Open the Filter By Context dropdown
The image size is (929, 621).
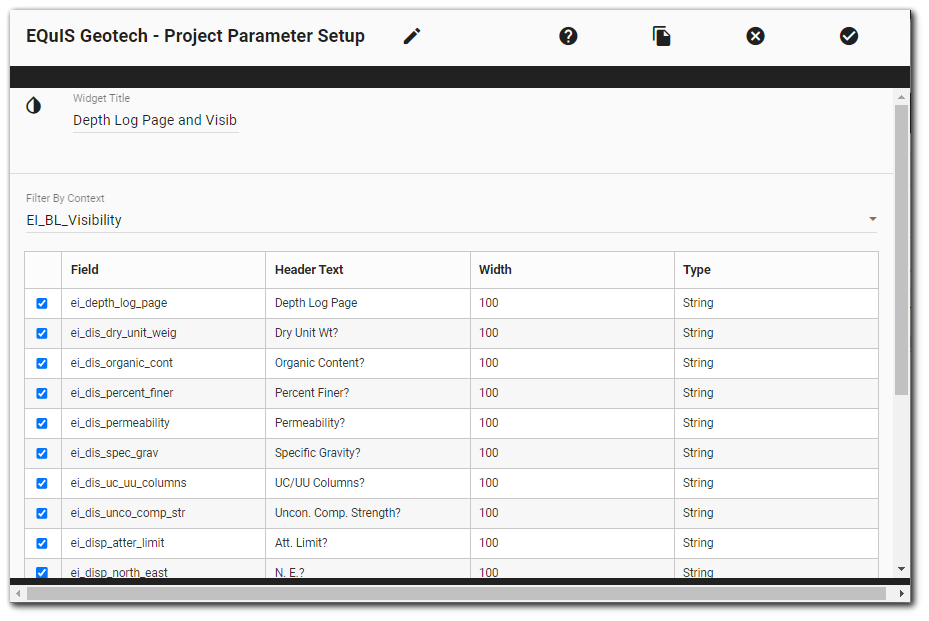coord(872,218)
